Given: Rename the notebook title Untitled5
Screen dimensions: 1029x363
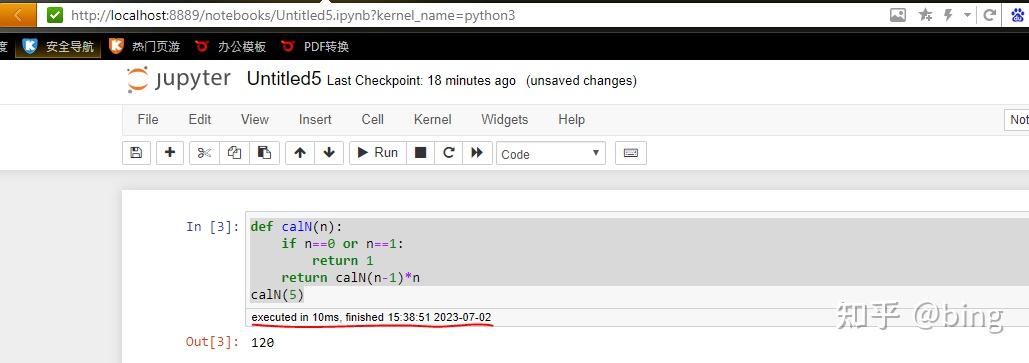Looking at the screenshot, I should click(284, 79).
